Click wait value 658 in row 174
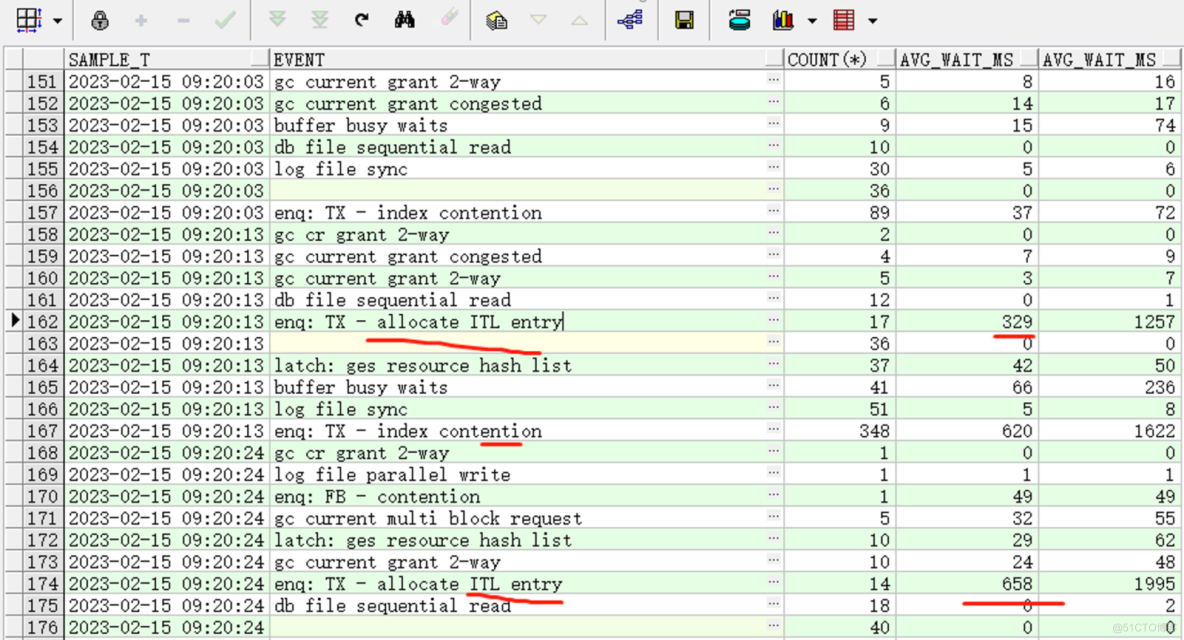 [1017, 583]
